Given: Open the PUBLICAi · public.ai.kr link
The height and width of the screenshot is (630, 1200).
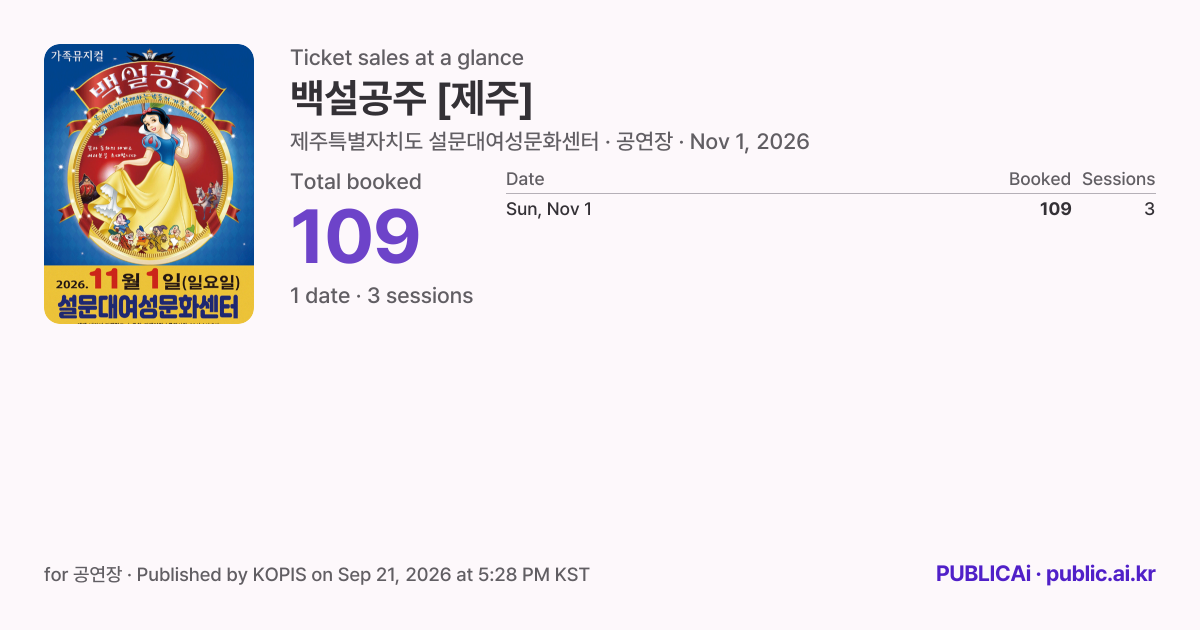Looking at the screenshot, I should pyautogui.click(x=1046, y=574).
